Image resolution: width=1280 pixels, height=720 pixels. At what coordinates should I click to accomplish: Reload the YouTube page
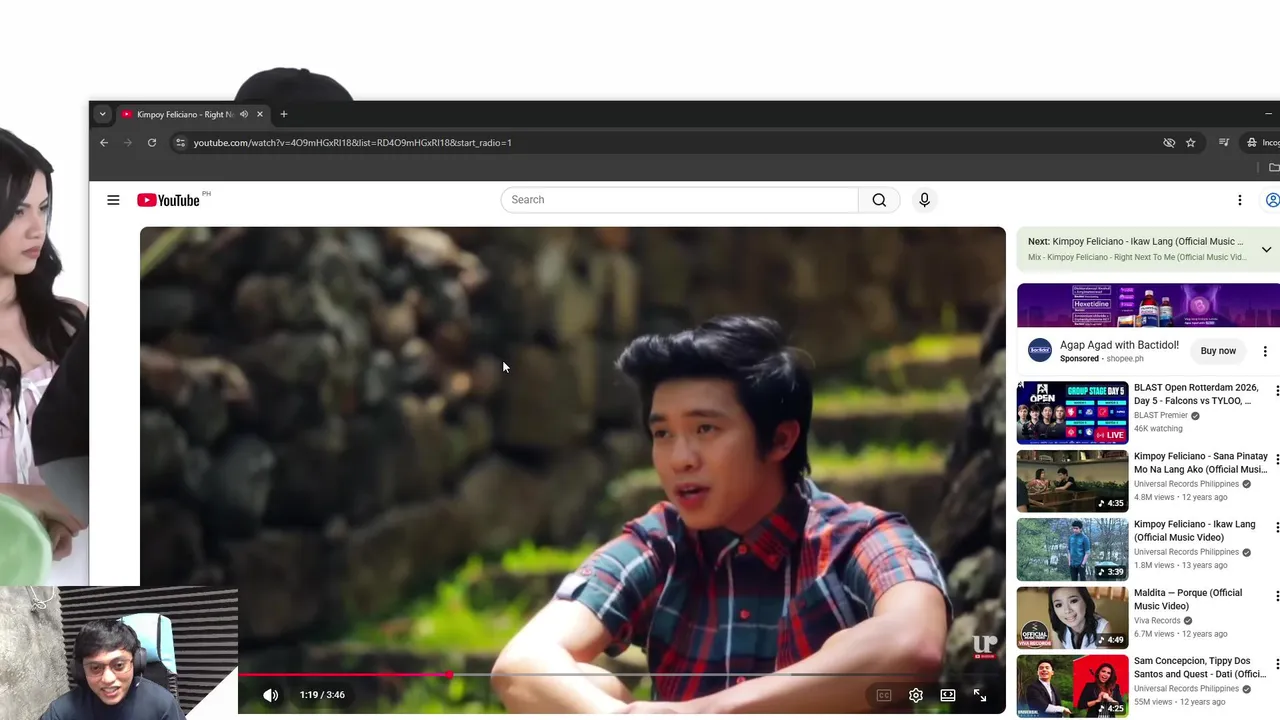(152, 143)
